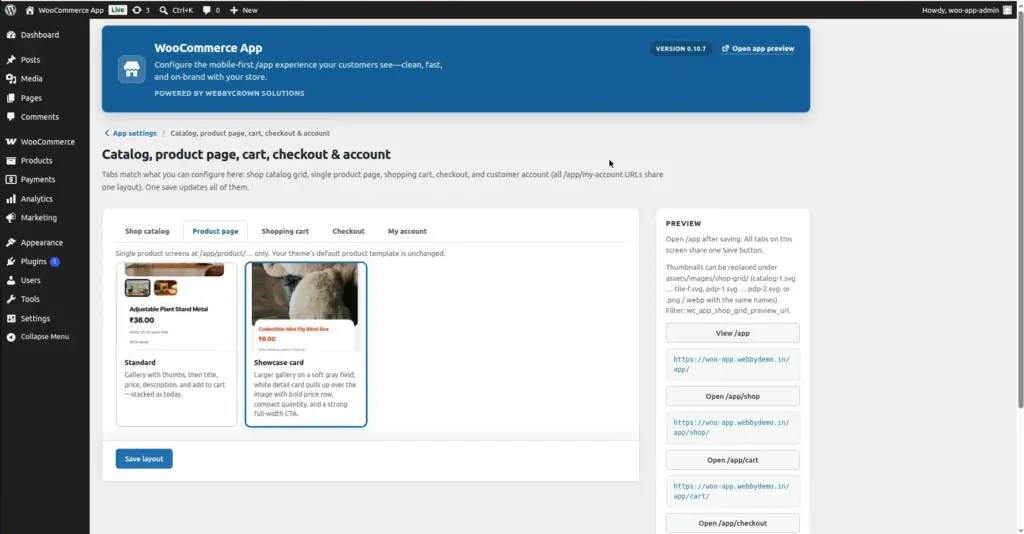Click the https://woo-app.webbydemo.in/app/ URL text
1024x534 pixels.
731,364
